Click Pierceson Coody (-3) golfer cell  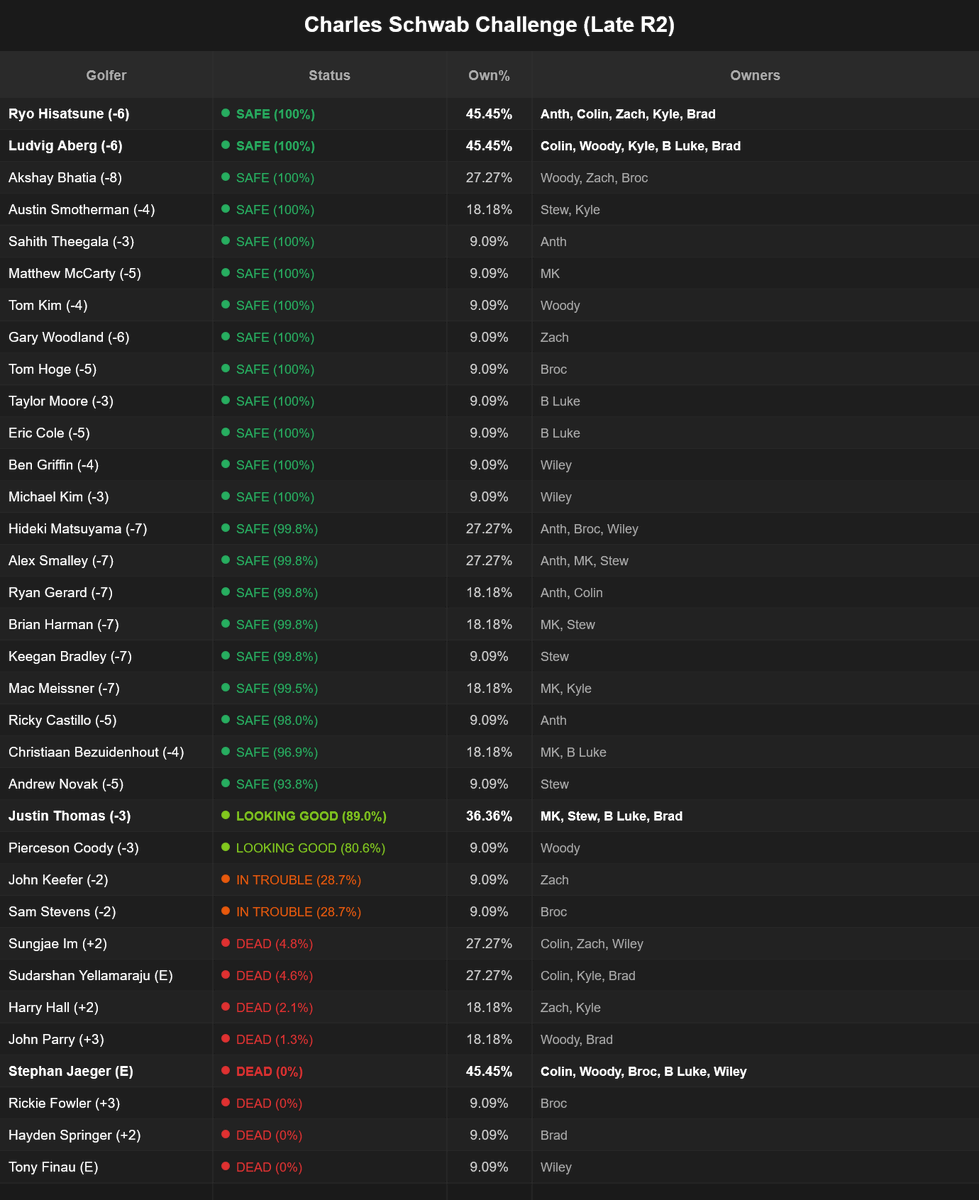(106, 848)
